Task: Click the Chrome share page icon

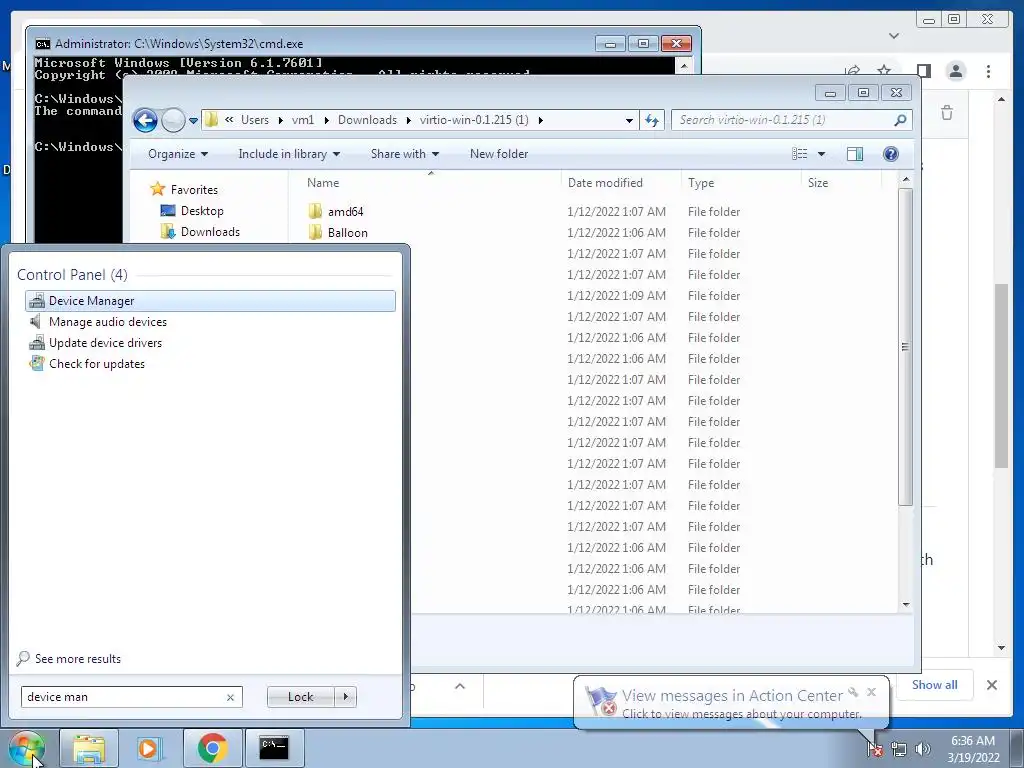Action: pos(852,70)
